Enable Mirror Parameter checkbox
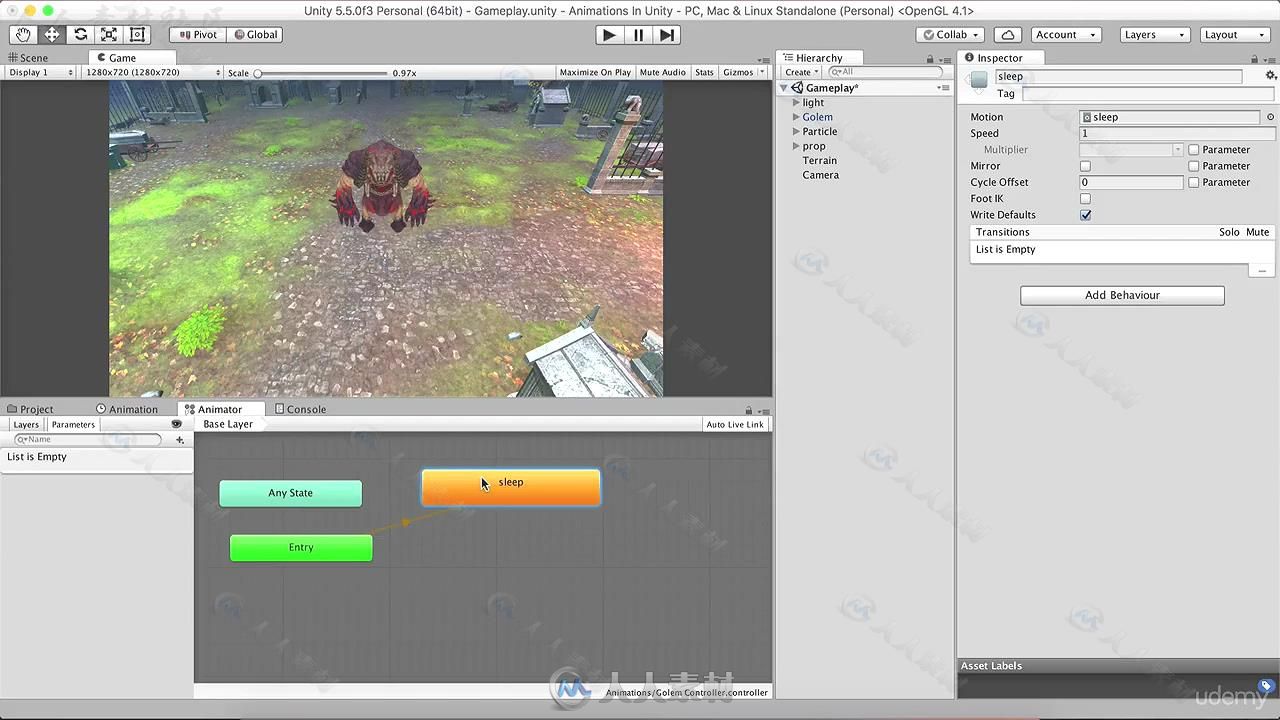 [x=1193, y=166]
